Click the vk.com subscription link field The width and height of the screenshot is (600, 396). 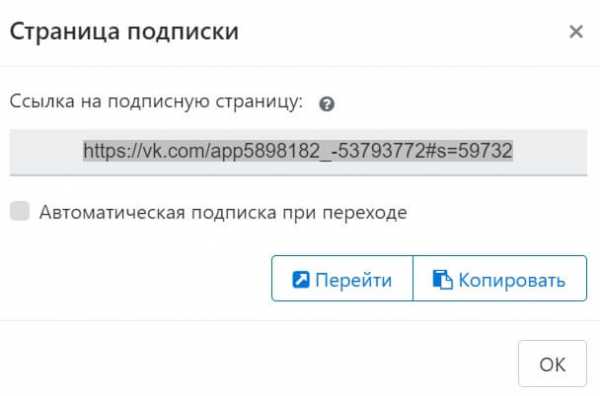(x=298, y=152)
